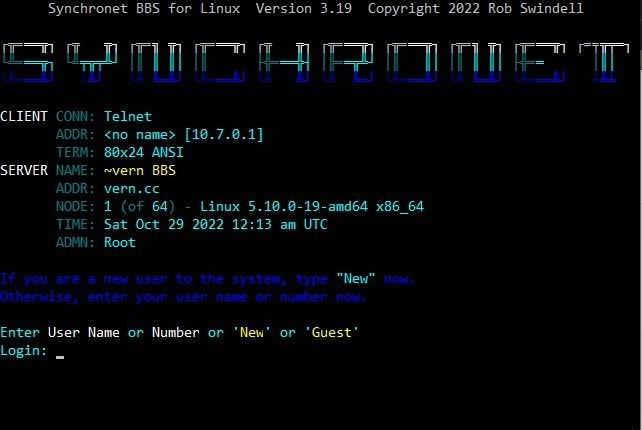Viewport: 642px width, 430px height.
Task: Click the TIME: field label
Action: (x=75, y=225)
